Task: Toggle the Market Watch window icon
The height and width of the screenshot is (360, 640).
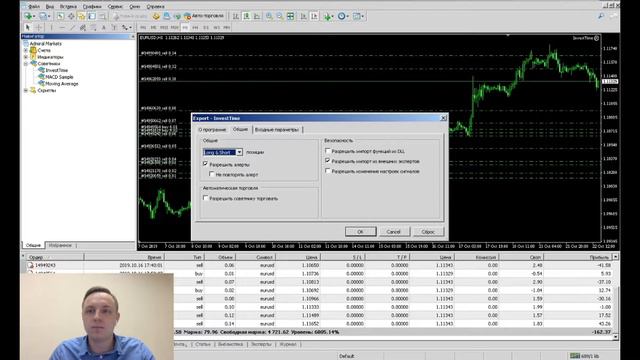Action: coord(60,16)
